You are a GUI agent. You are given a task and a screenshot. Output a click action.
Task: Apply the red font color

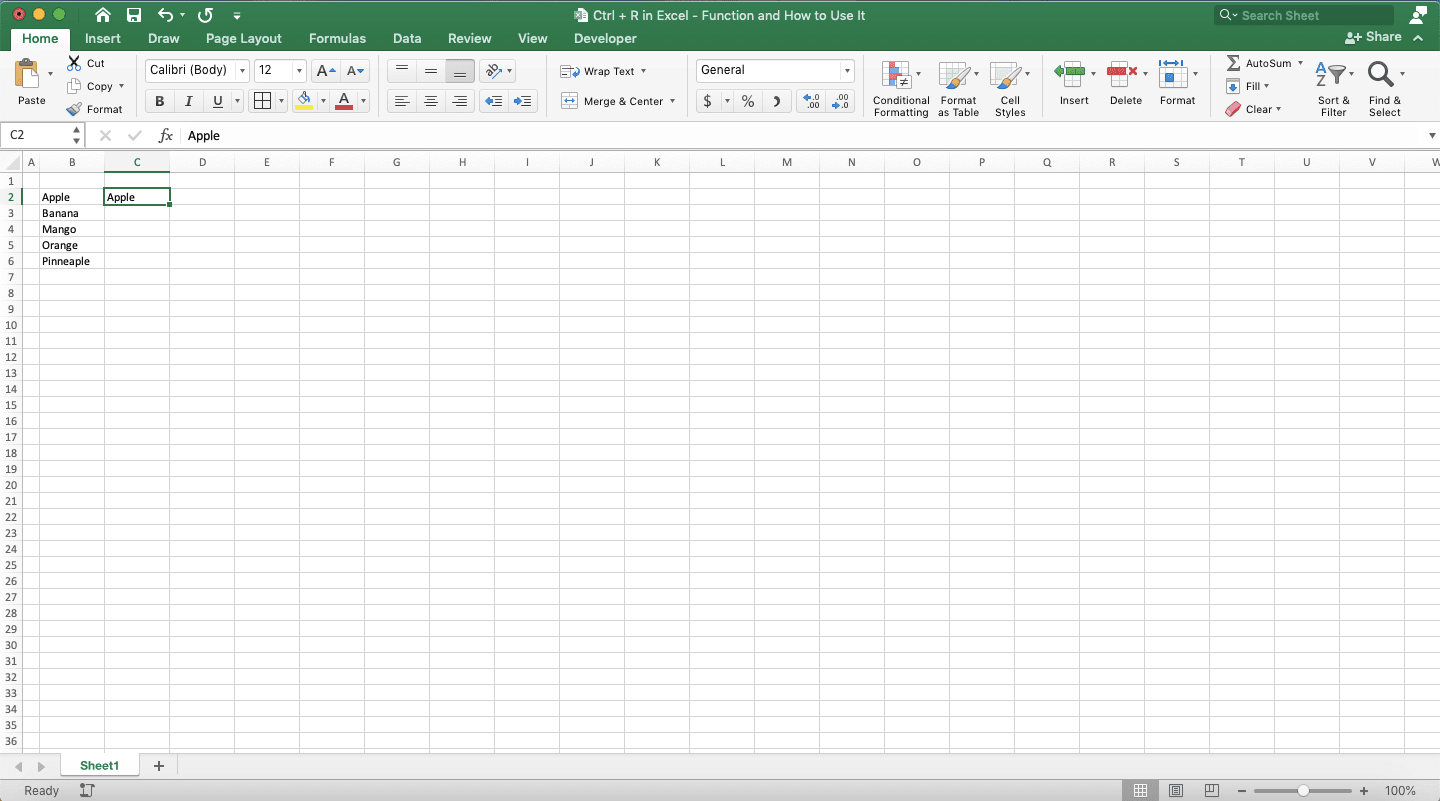point(344,101)
